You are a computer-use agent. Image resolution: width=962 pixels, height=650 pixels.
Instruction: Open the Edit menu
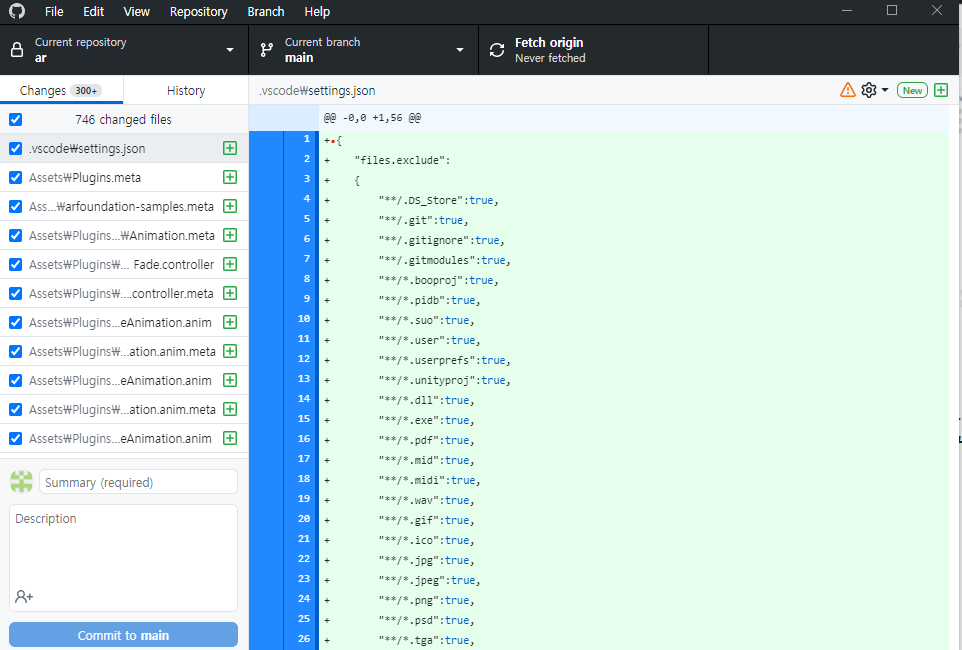coord(94,12)
